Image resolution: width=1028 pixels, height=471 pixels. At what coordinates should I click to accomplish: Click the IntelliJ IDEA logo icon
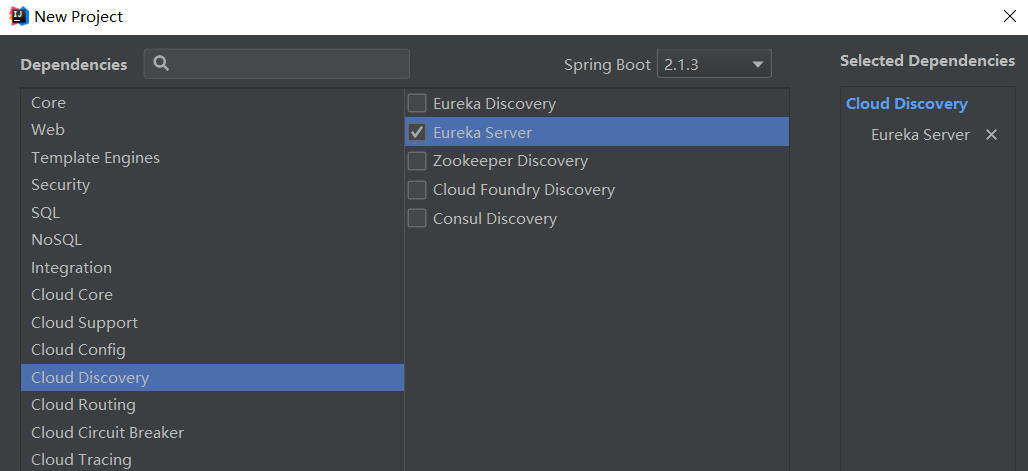tap(19, 16)
